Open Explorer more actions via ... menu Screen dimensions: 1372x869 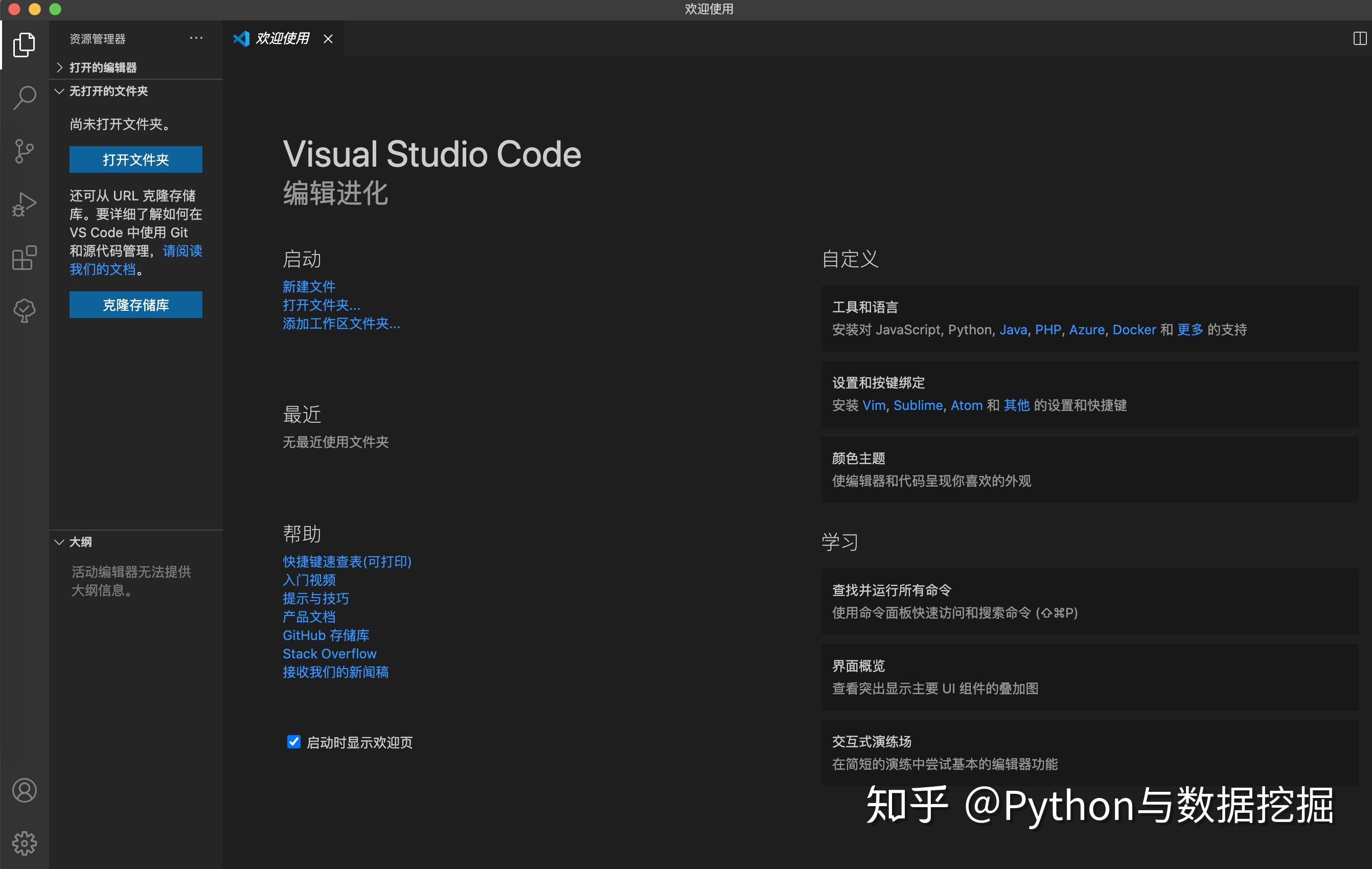[196, 38]
